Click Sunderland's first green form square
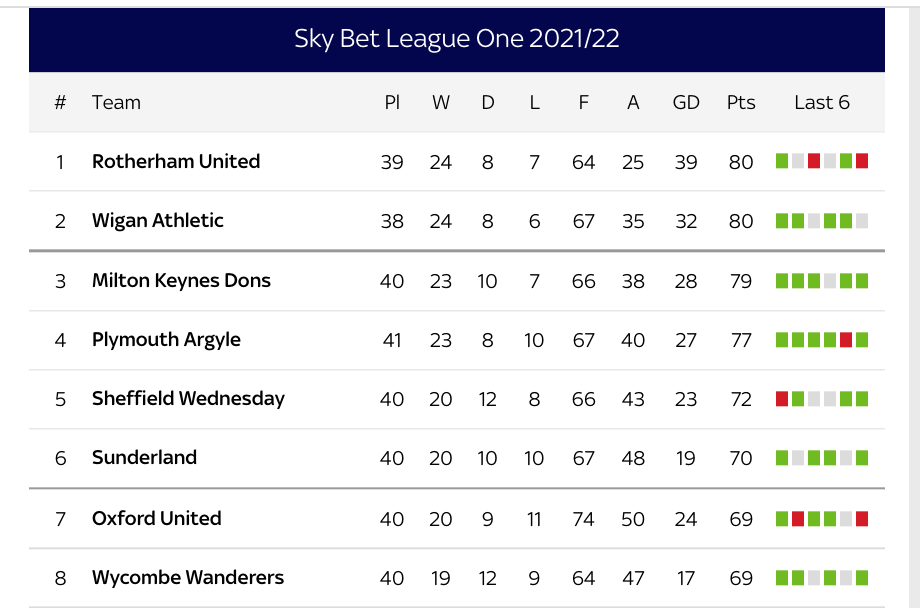The image size is (920, 608). click(x=782, y=457)
